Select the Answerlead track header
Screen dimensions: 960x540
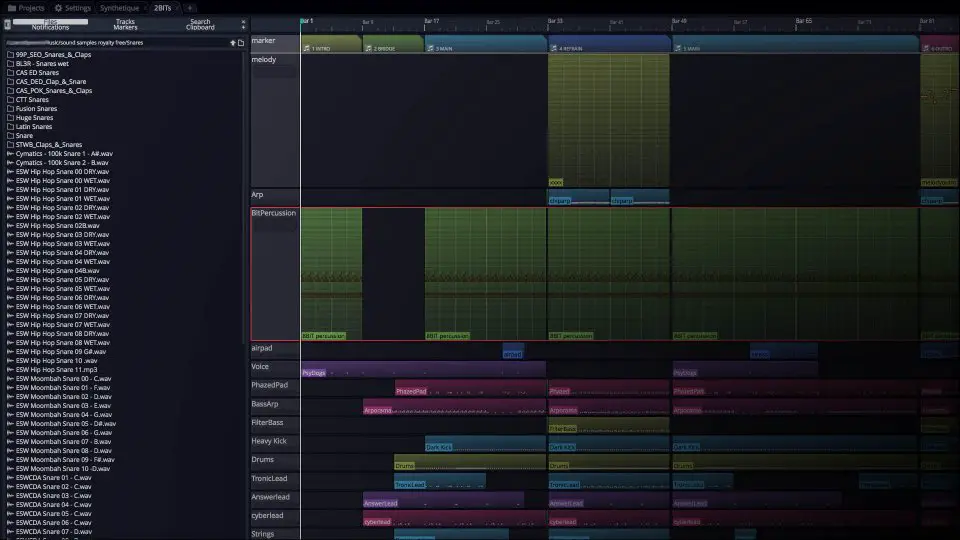(x=274, y=498)
